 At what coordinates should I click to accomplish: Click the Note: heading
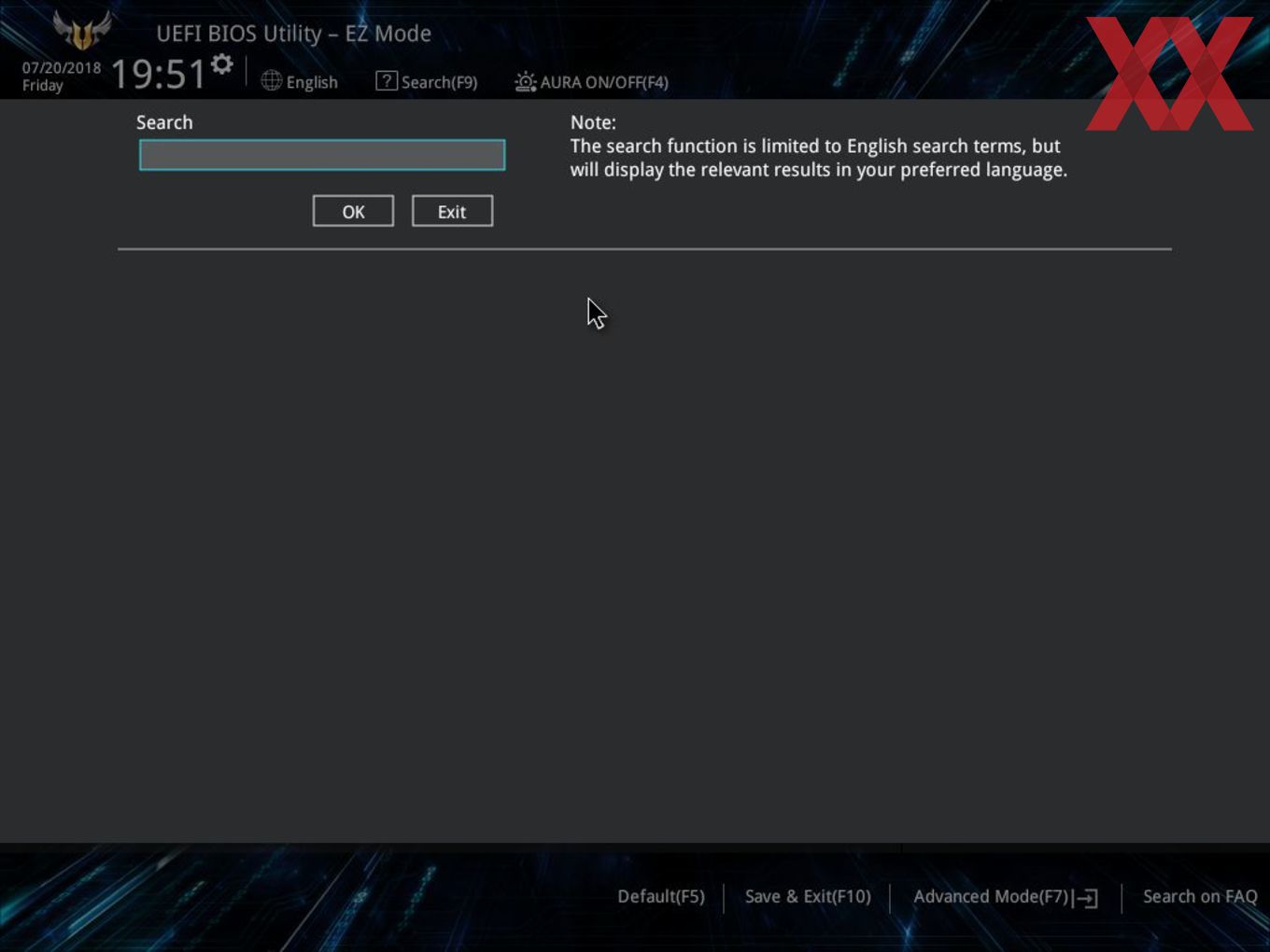pyautogui.click(x=593, y=122)
